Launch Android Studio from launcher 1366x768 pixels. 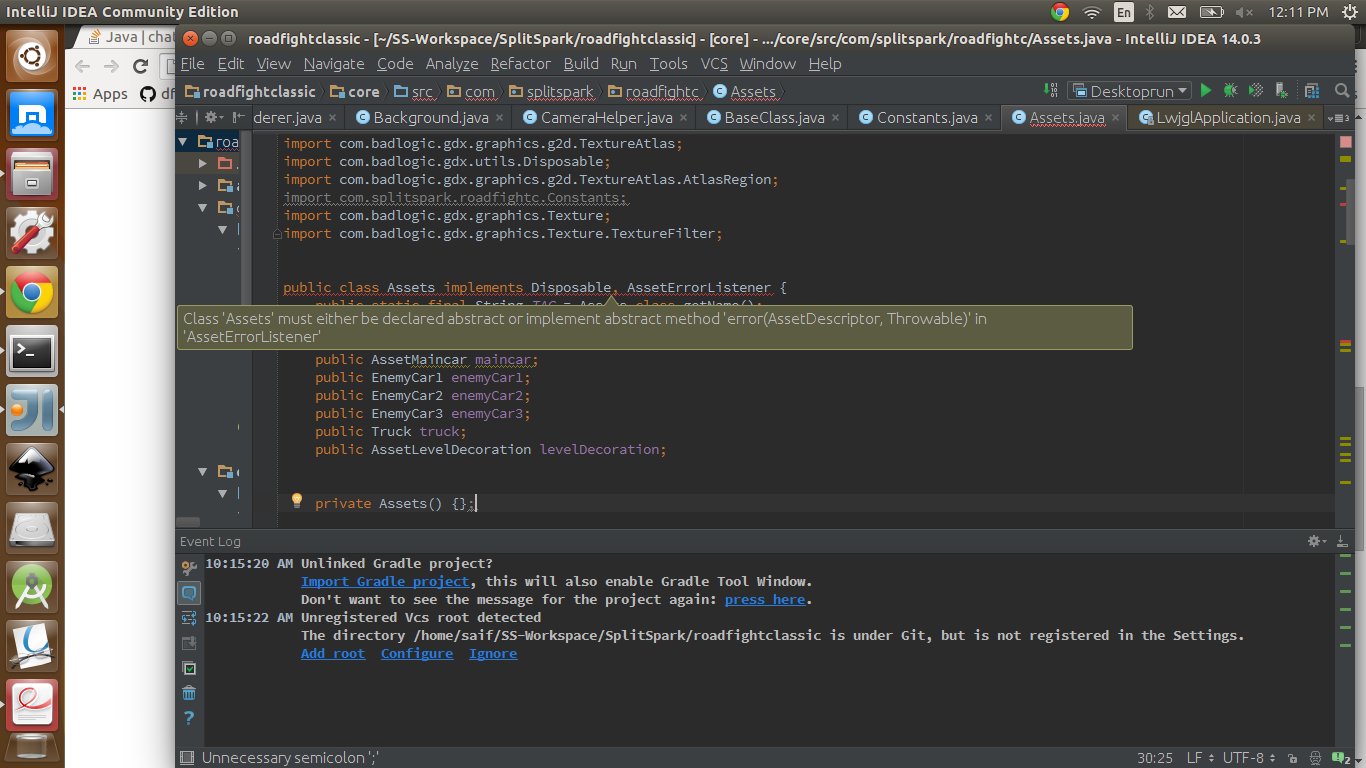(x=33, y=588)
